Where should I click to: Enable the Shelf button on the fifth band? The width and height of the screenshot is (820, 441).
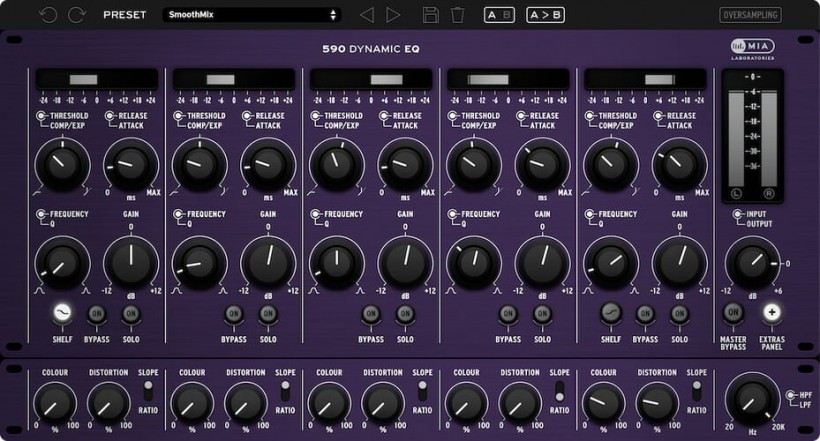pos(610,313)
